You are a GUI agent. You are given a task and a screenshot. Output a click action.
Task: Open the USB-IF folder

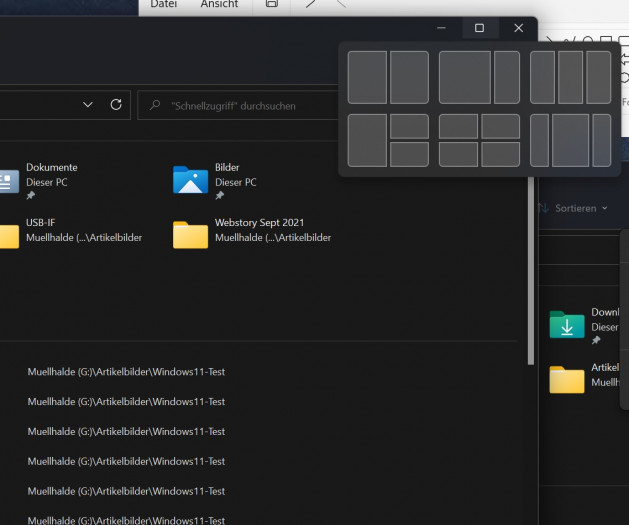click(x=71, y=233)
